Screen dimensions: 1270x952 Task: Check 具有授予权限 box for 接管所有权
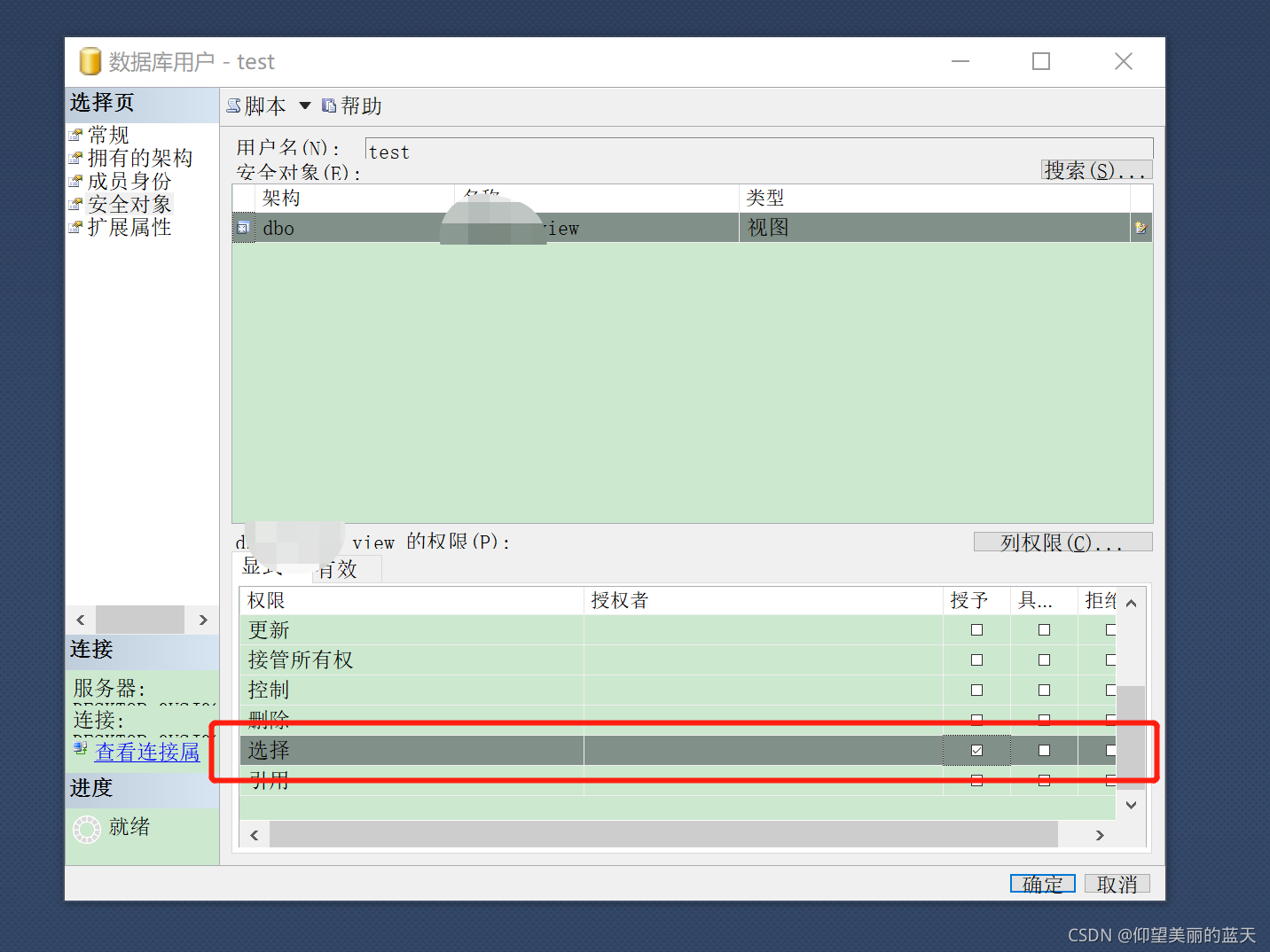pos(1044,660)
